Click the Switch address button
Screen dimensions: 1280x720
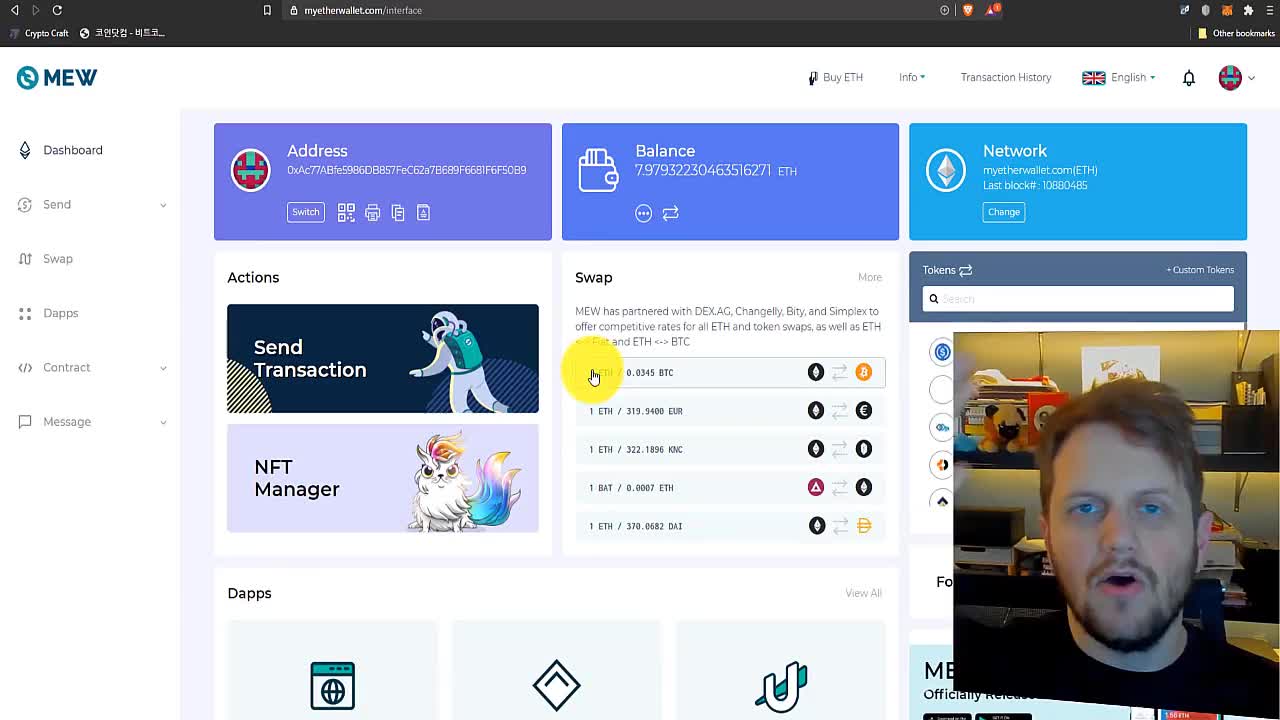[x=306, y=212]
